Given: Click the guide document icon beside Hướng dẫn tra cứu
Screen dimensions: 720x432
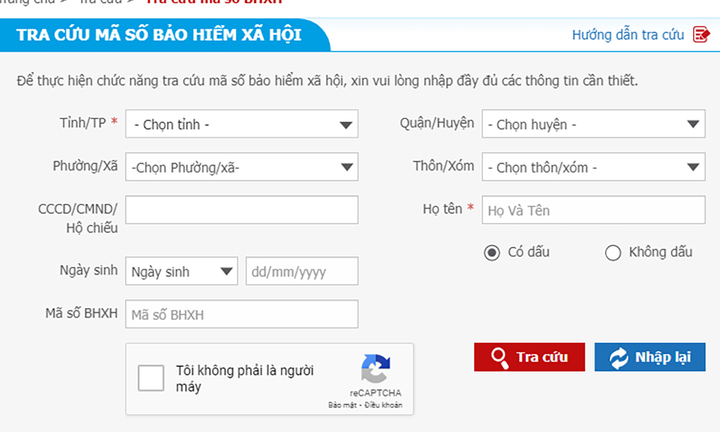Looking at the screenshot, I should [x=701, y=34].
